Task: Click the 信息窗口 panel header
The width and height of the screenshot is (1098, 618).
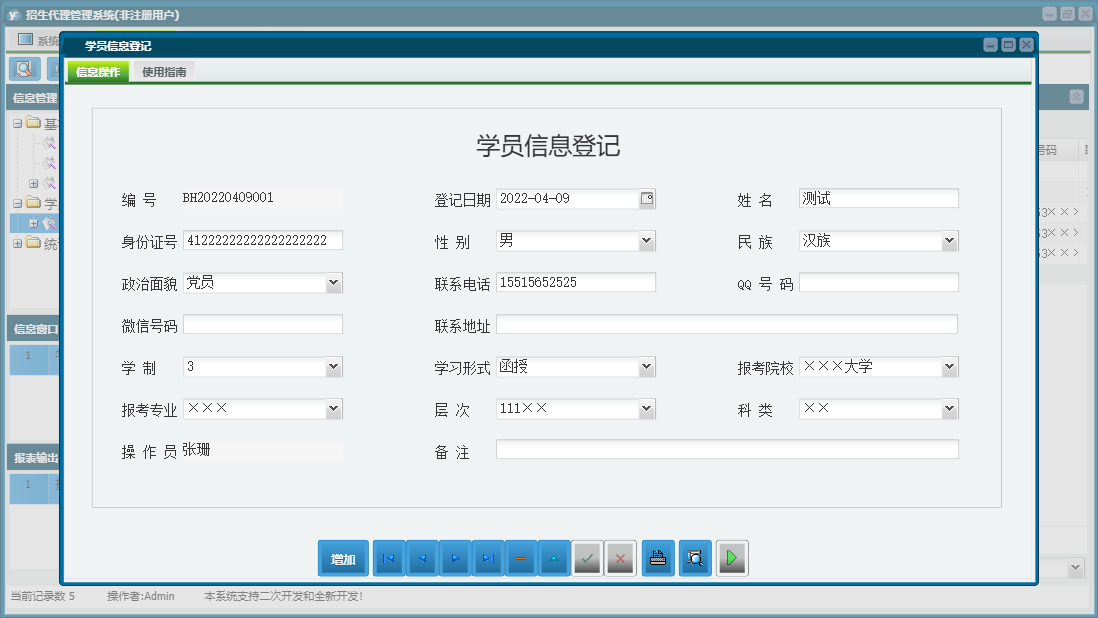Action: (x=33, y=329)
